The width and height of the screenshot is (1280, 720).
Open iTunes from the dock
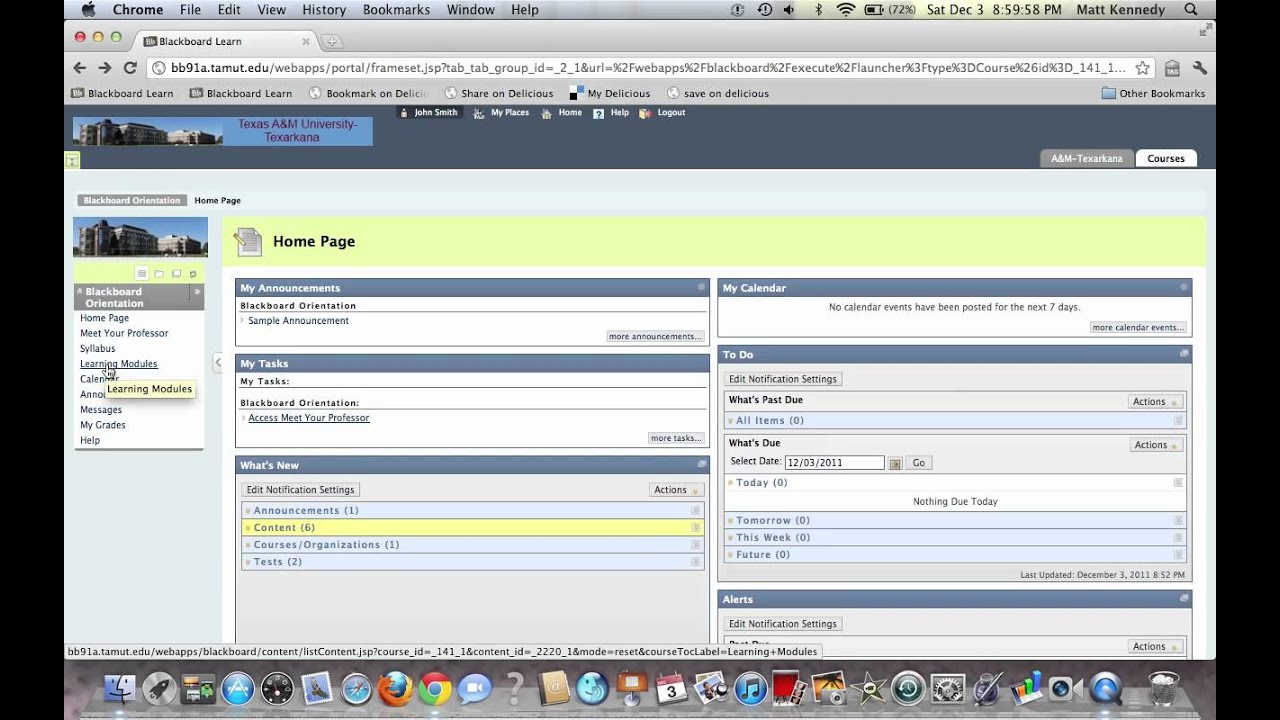[750, 688]
